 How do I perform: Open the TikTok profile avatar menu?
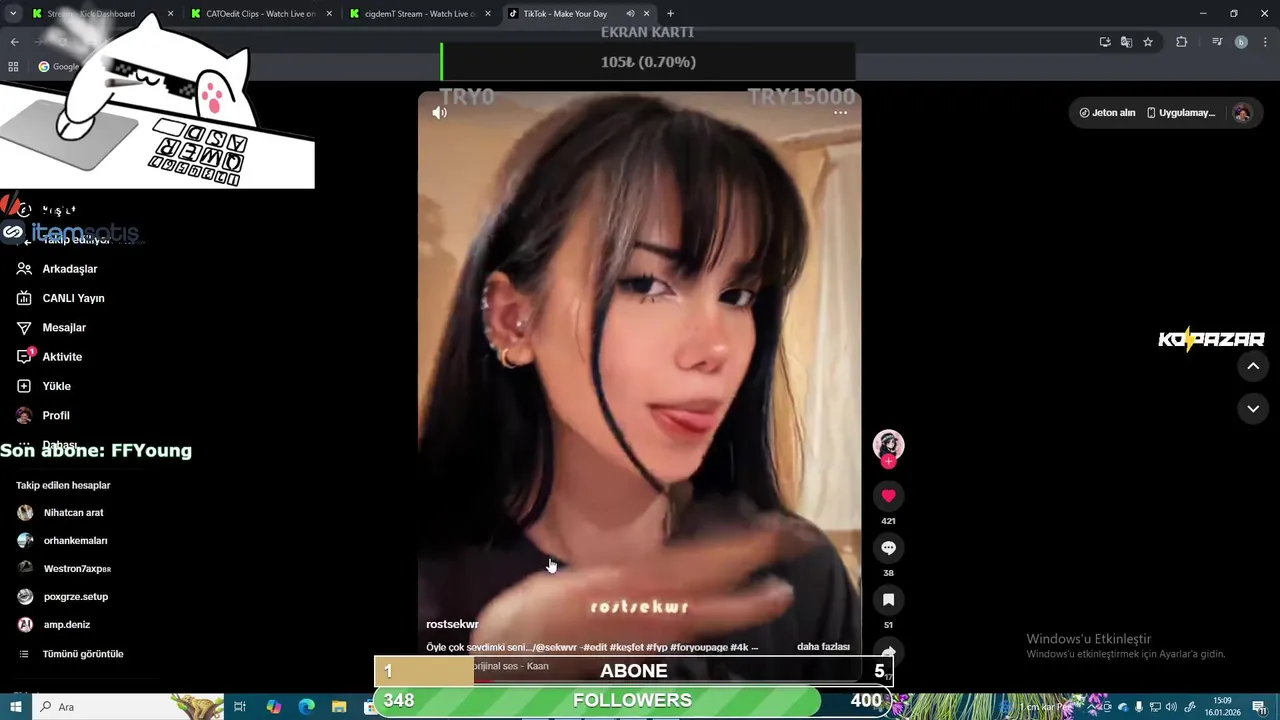point(1242,113)
